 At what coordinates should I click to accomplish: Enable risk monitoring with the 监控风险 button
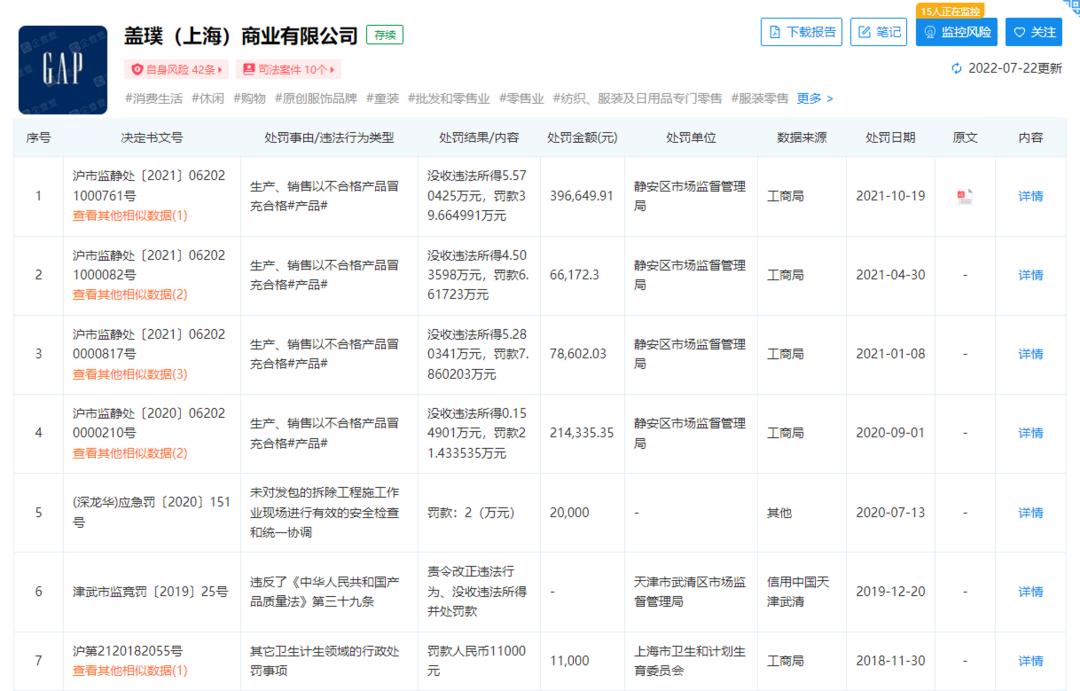coord(956,32)
